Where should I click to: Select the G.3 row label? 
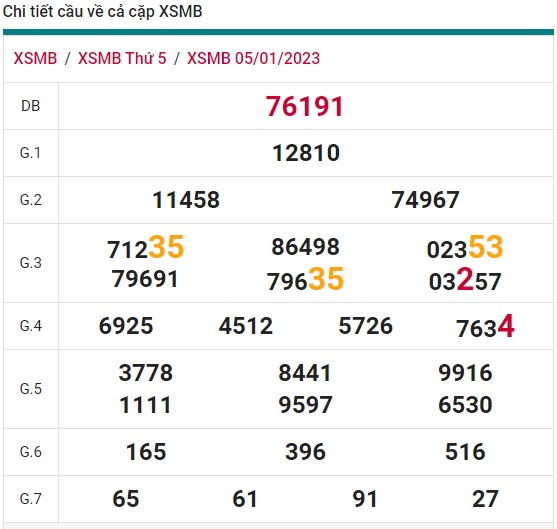click(31, 263)
